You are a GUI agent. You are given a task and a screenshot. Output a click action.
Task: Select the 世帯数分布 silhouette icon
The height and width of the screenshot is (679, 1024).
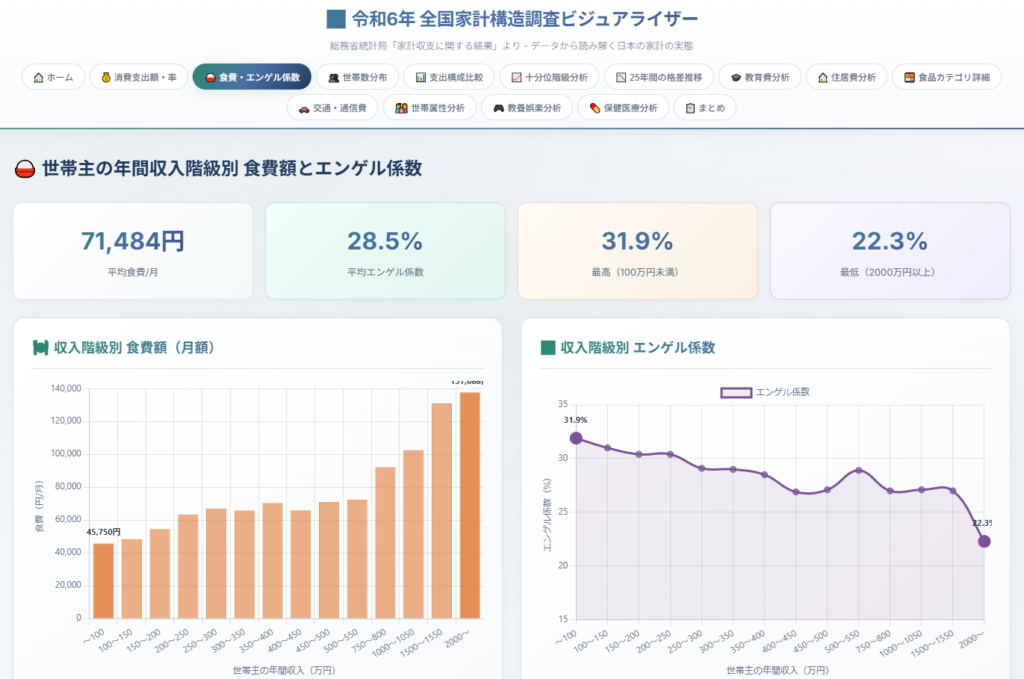pyautogui.click(x=334, y=78)
